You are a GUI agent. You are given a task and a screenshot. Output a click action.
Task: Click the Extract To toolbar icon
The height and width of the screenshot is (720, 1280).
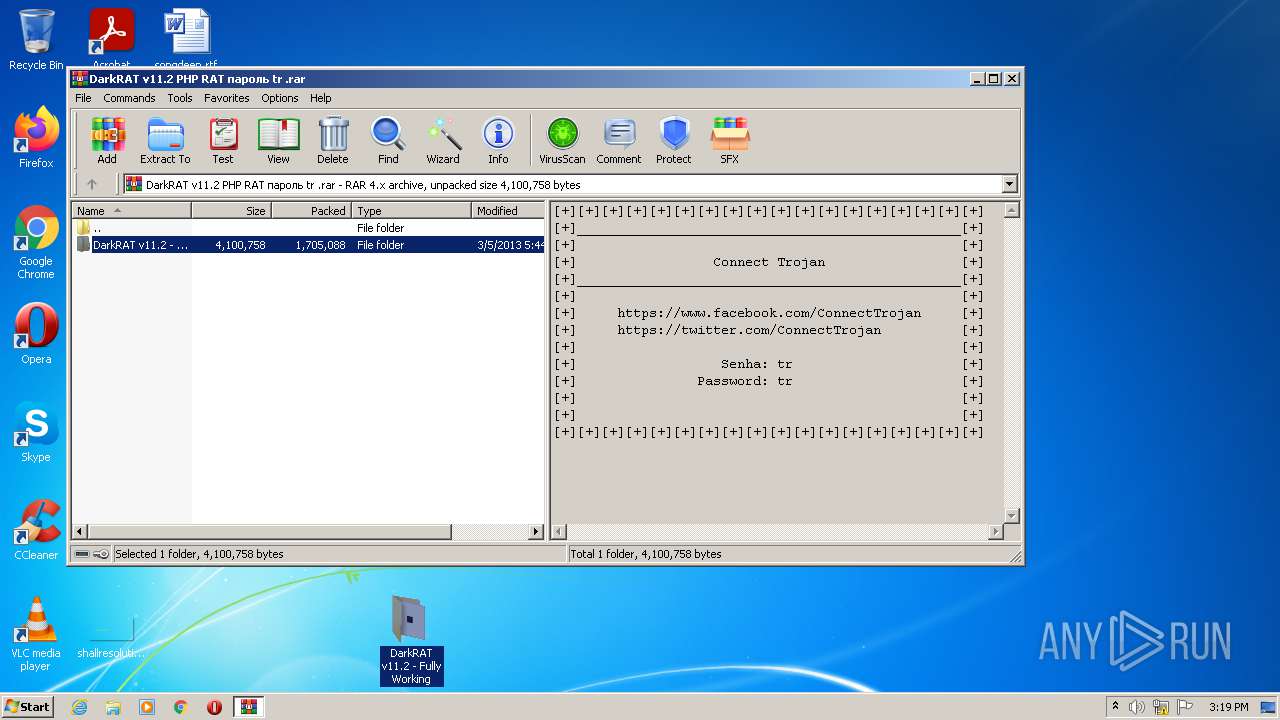pyautogui.click(x=165, y=141)
